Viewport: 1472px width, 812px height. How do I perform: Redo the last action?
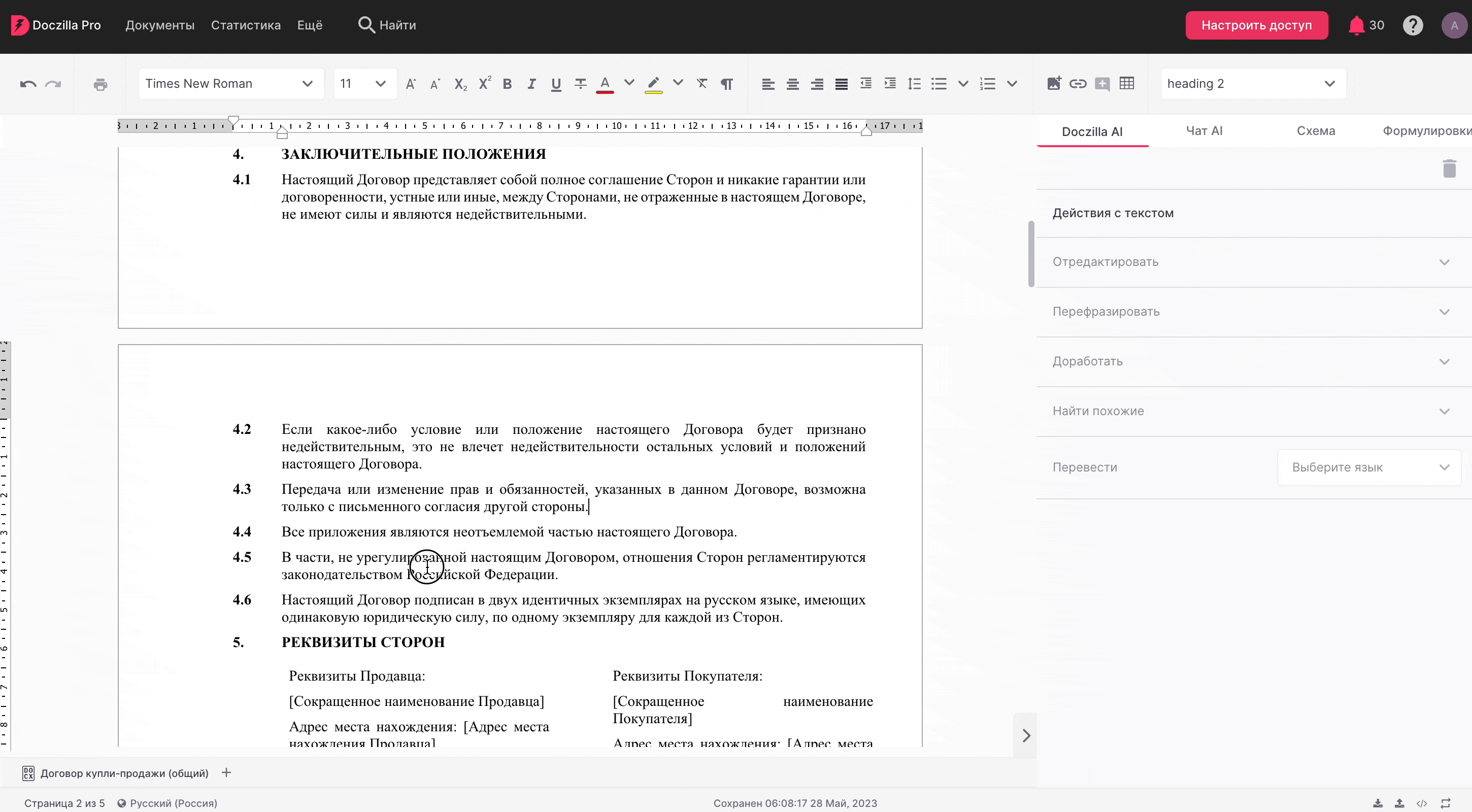pyautogui.click(x=53, y=84)
